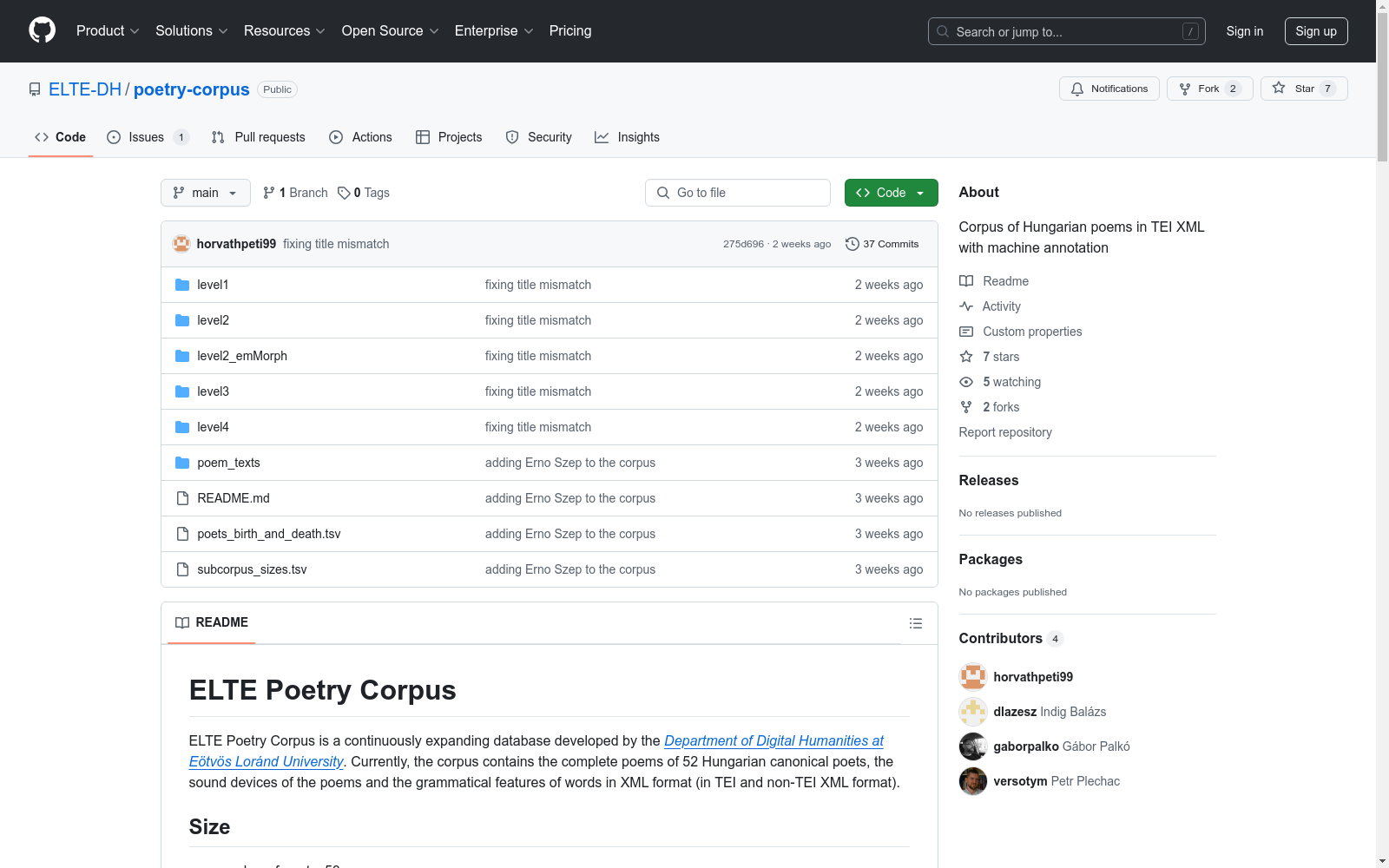Click the eye icon beside 5 watching
Screen dimensions: 1389x868
pyautogui.click(x=966, y=382)
